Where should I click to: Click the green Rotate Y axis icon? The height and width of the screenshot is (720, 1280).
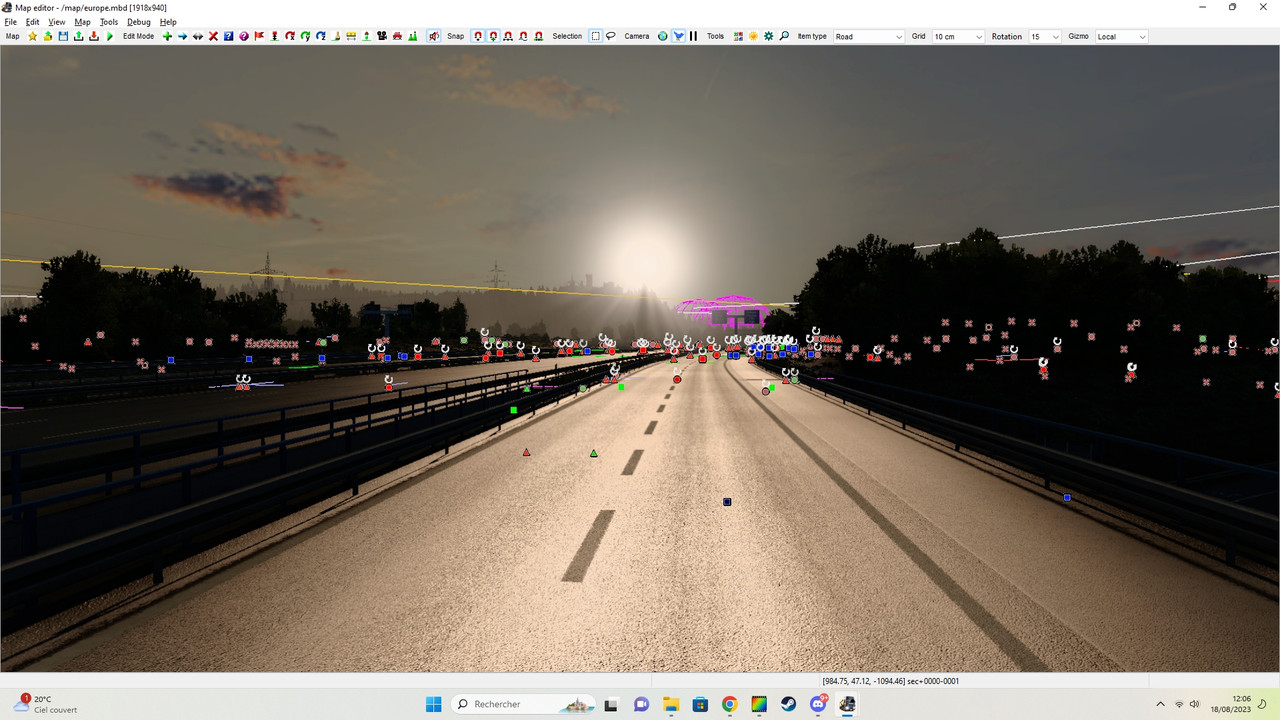point(305,36)
